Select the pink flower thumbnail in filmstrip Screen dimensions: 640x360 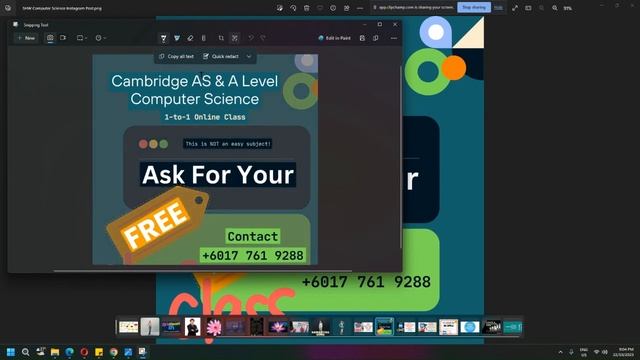pos(213,327)
